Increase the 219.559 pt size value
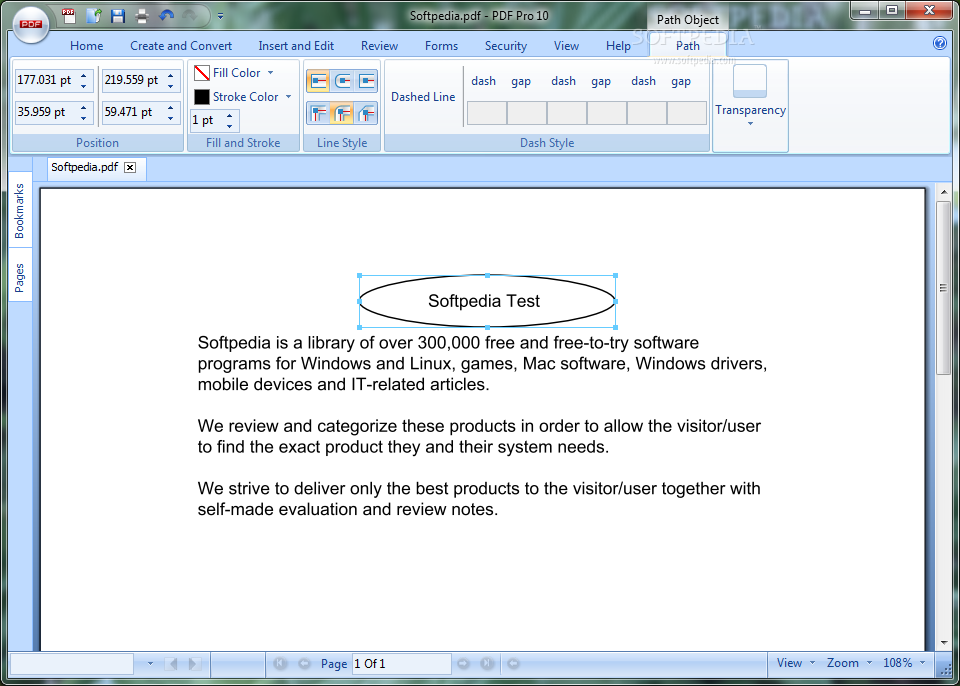The image size is (960, 686). click(x=170, y=75)
